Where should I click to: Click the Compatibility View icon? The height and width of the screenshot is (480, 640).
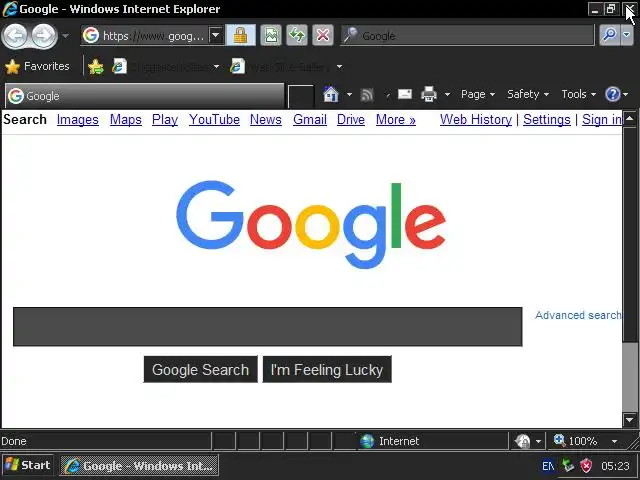point(271,36)
